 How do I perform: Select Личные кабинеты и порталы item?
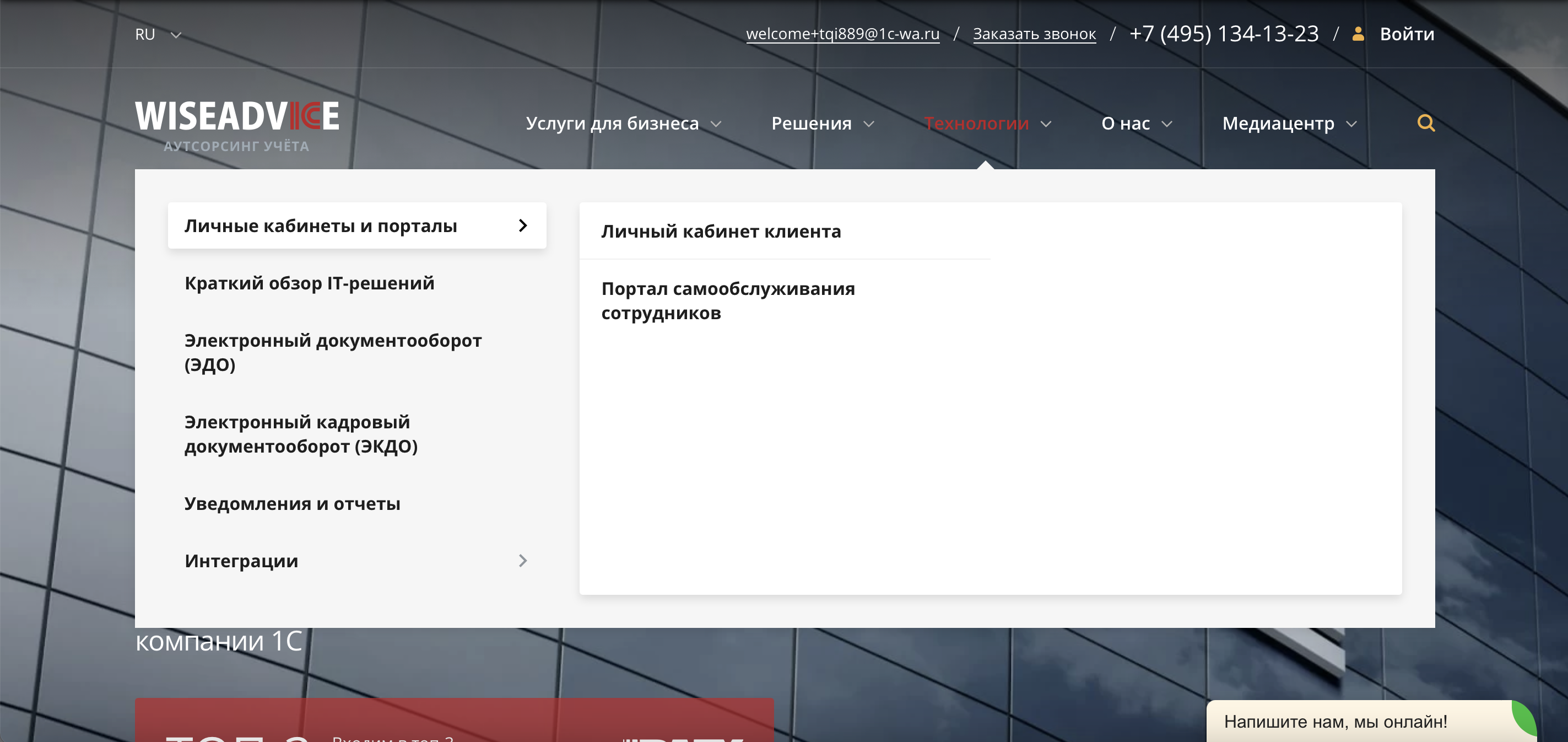356,225
